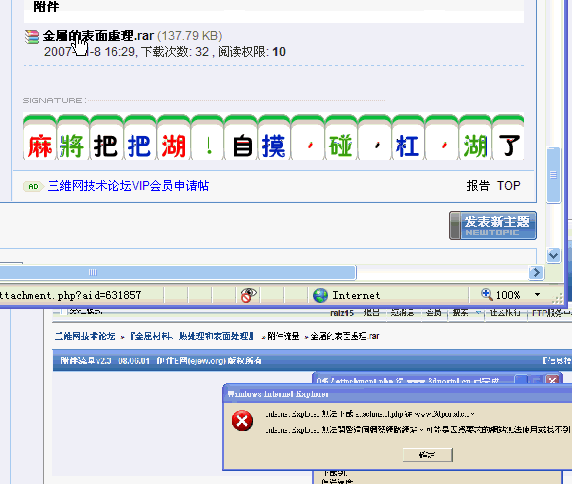Confirm the Windows Internet Explorer error dialog
572x484 pixels.
pos(428,455)
